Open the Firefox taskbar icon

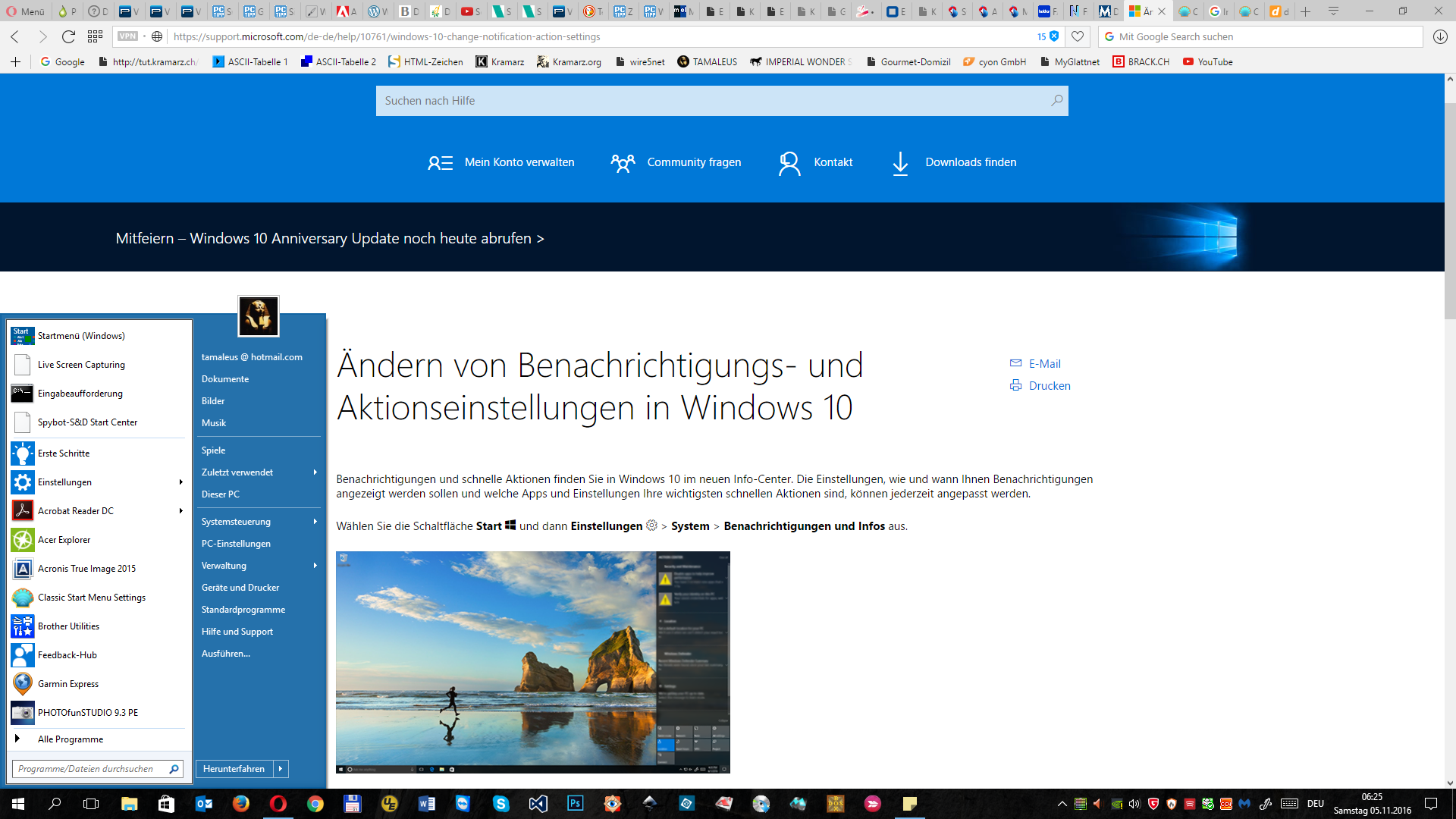tap(241, 804)
